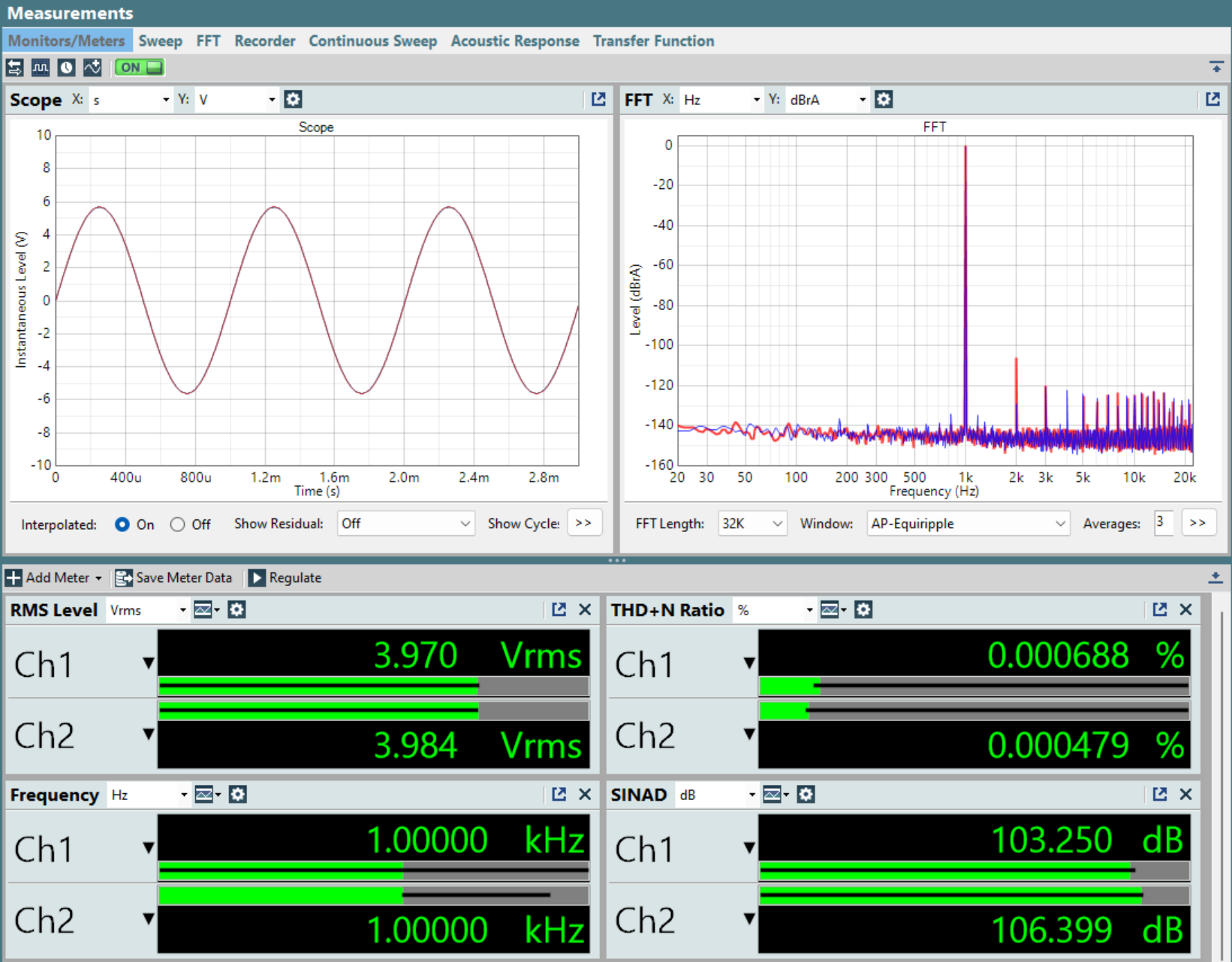
Task: Click the Regulate button
Action: [x=285, y=578]
